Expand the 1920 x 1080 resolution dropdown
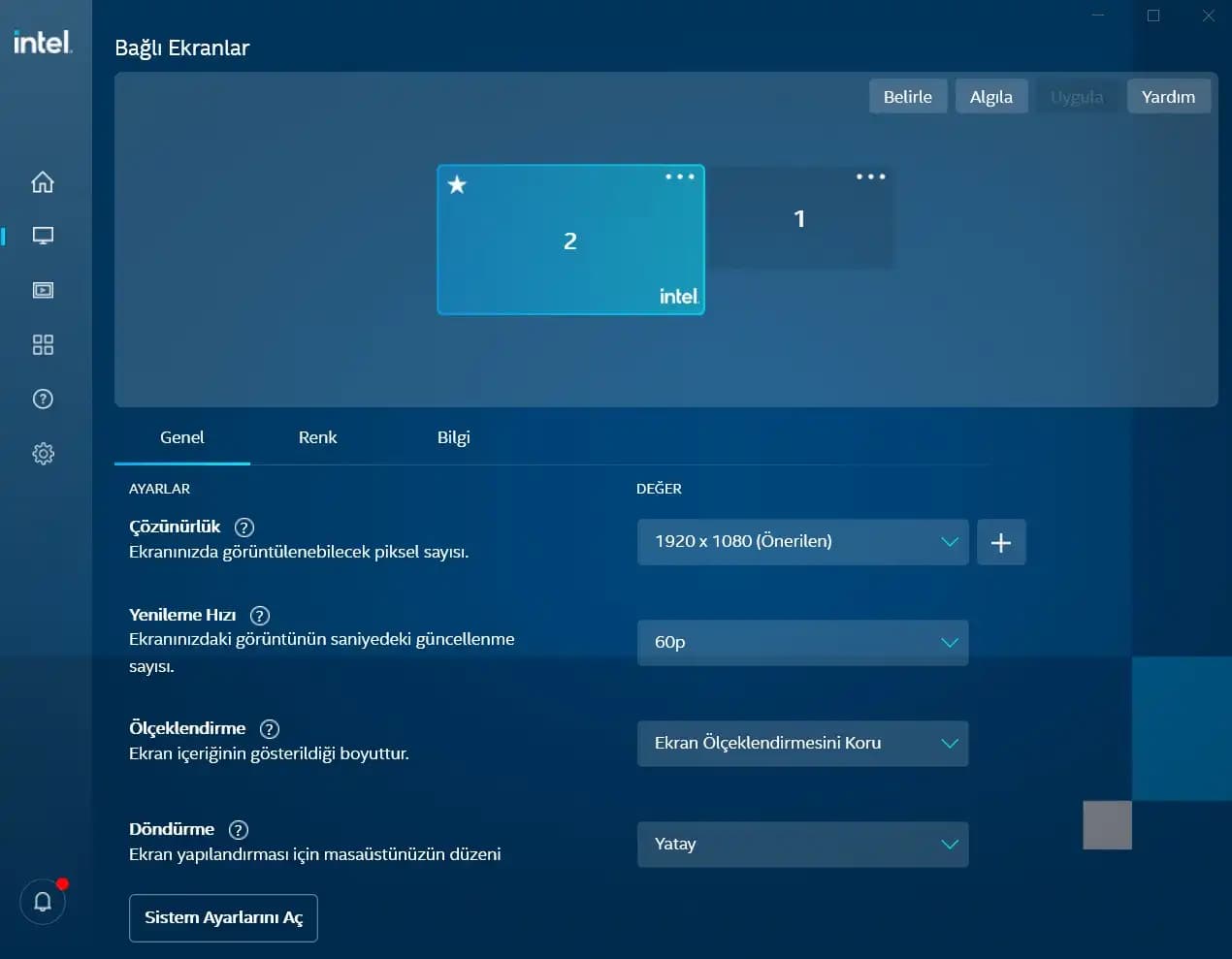Viewport: 1232px width, 959px height. click(802, 542)
